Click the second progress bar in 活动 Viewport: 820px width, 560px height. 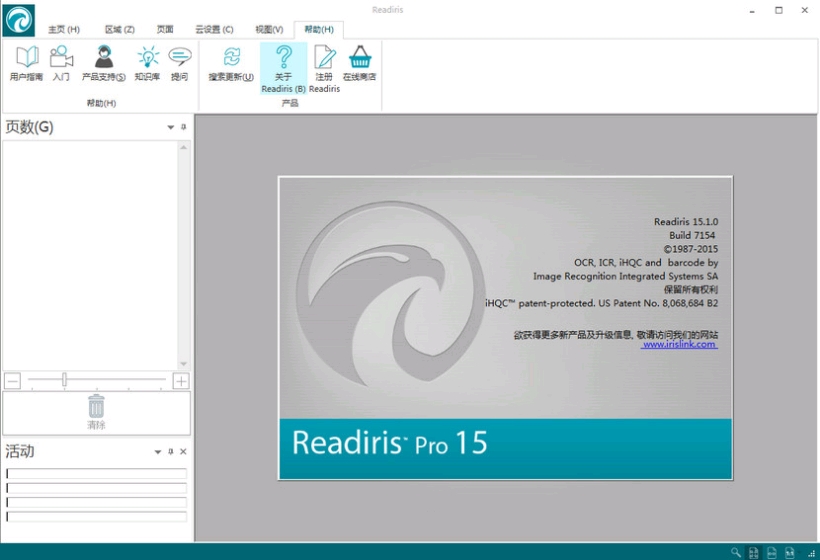tap(96, 488)
